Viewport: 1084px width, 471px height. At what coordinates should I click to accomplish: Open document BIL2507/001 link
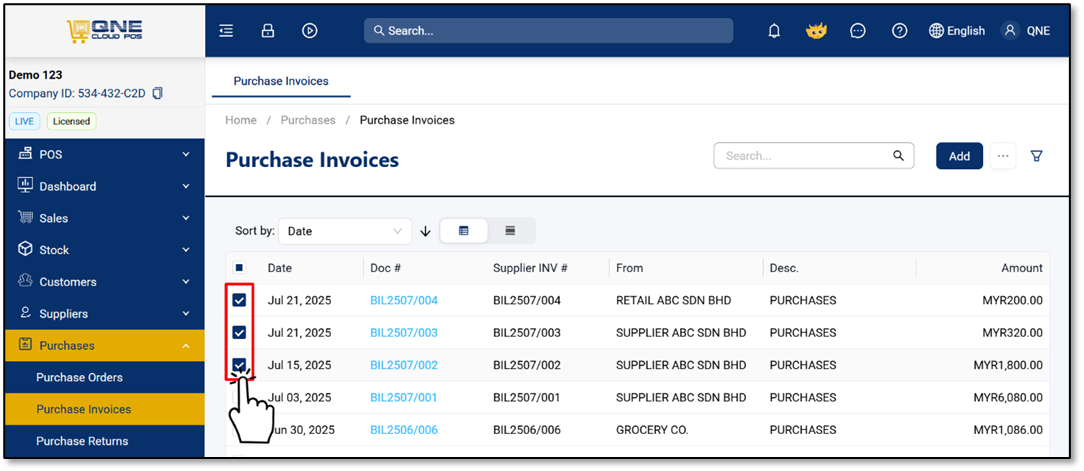coord(404,397)
